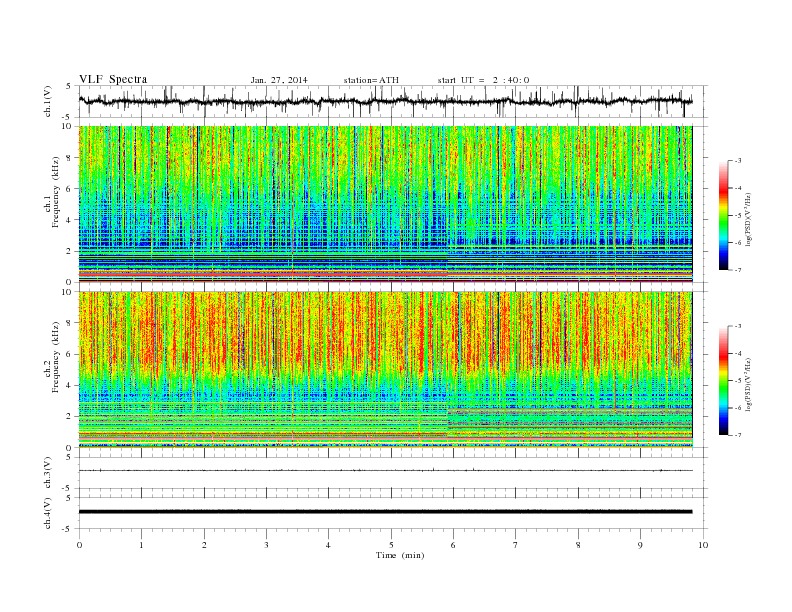Click the "-5" label on the ch.2 colorbar

coord(737,381)
